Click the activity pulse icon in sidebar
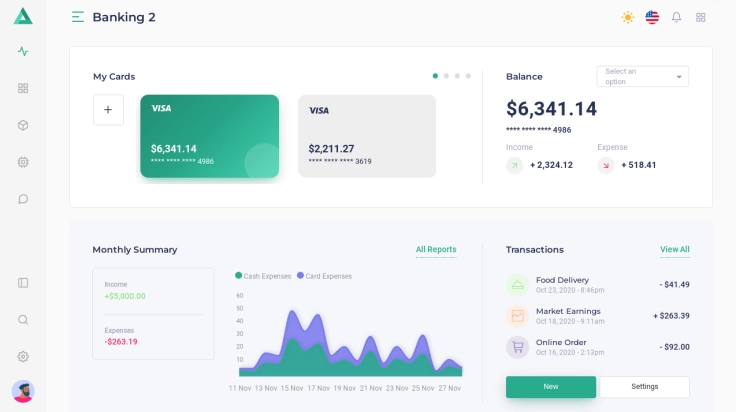 [x=23, y=51]
